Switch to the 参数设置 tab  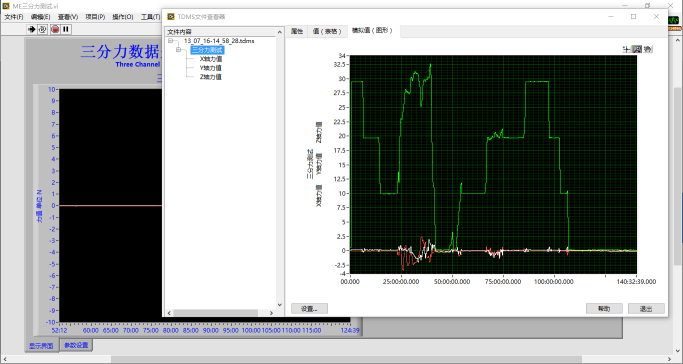click(x=76, y=345)
